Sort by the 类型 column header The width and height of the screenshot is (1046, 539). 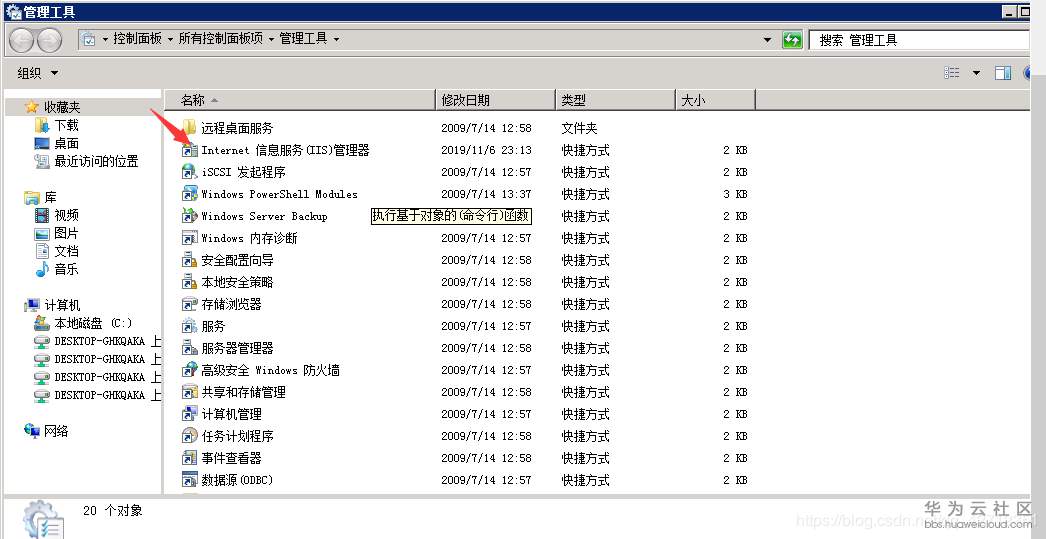coord(615,100)
